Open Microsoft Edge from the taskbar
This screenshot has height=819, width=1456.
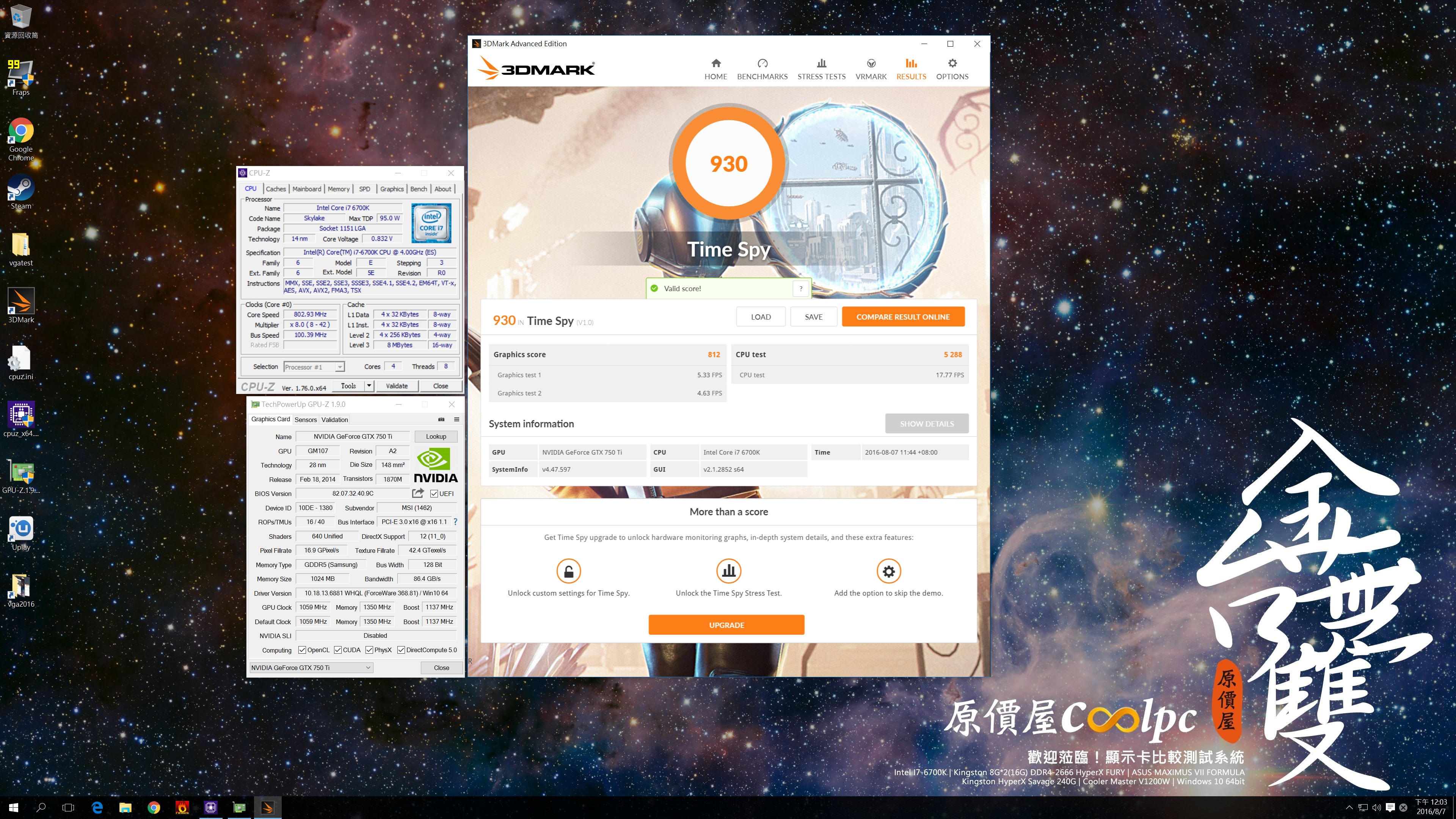[x=97, y=808]
